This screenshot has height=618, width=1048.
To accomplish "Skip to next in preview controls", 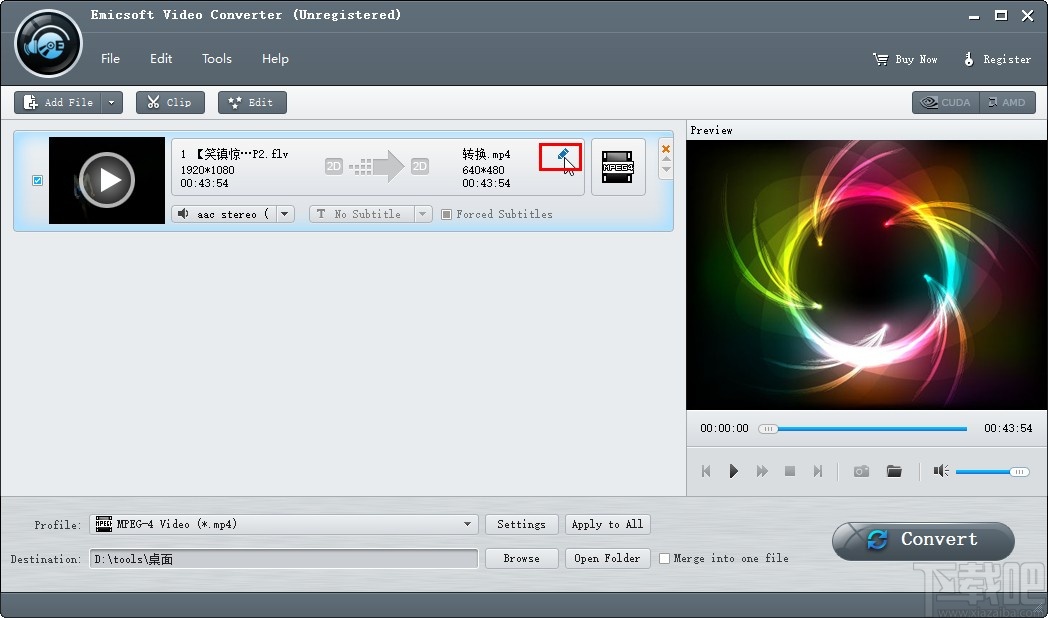I will [x=817, y=471].
